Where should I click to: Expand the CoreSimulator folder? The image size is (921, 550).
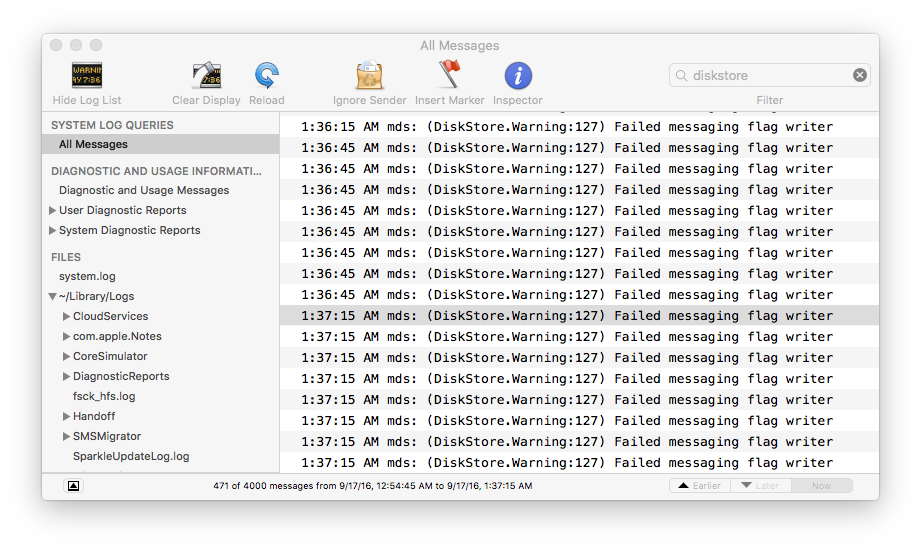pos(66,356)
